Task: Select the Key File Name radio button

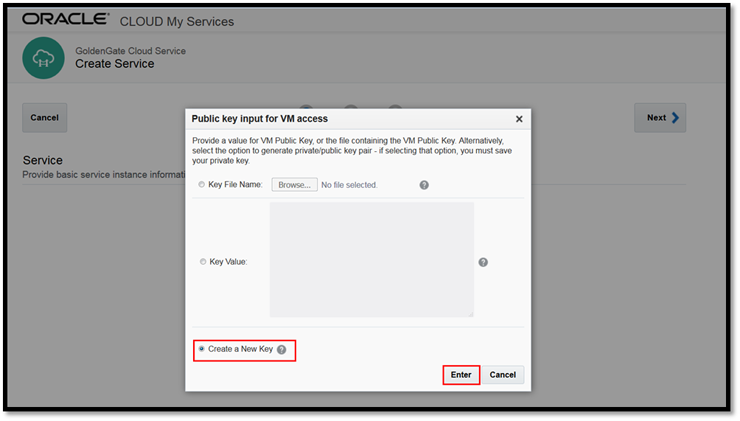Action: tap(202, 185)
